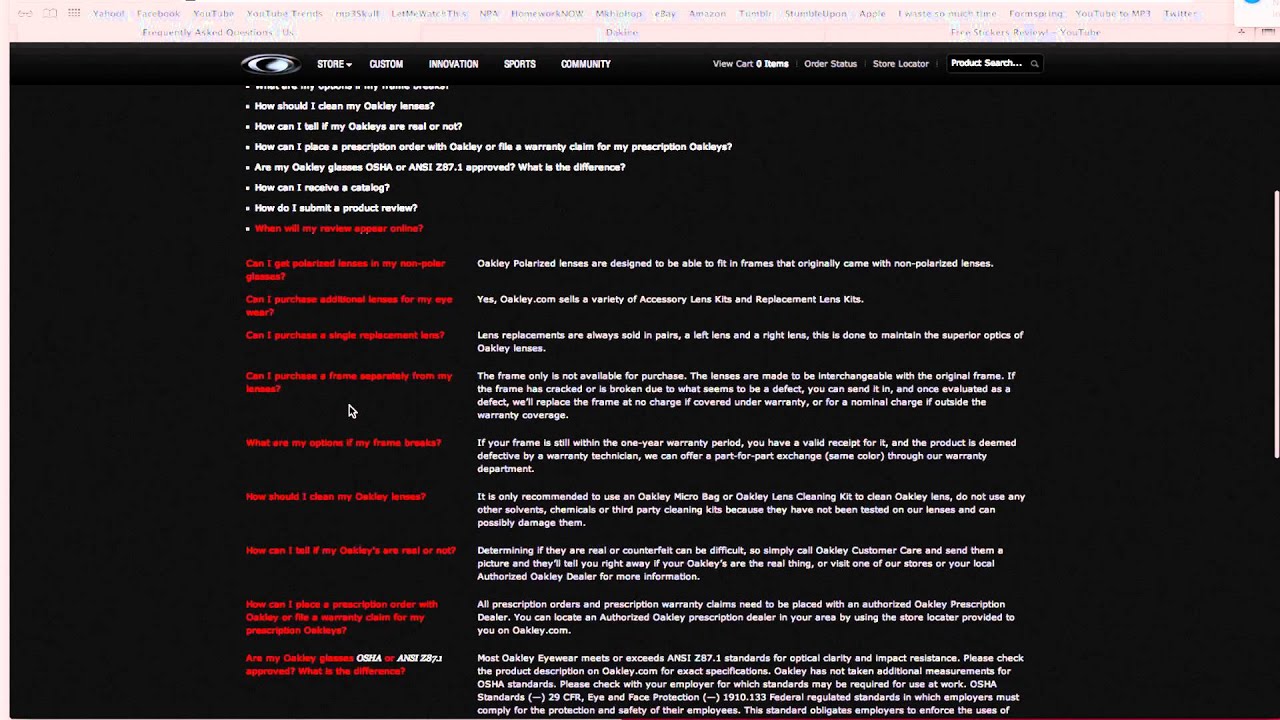Viewport: 1280px width, 720px height.
Task: Click red question about purchasing additional lenses
Action: (x=349, y=305)
